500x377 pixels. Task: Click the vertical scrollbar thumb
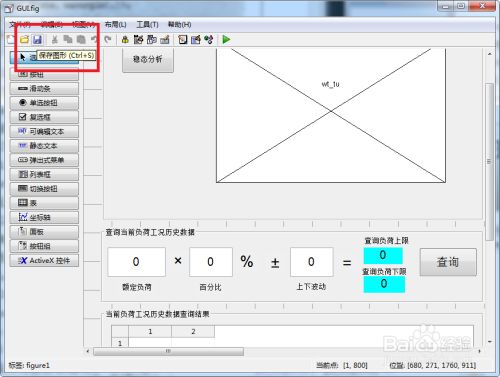tap(489, 161)
